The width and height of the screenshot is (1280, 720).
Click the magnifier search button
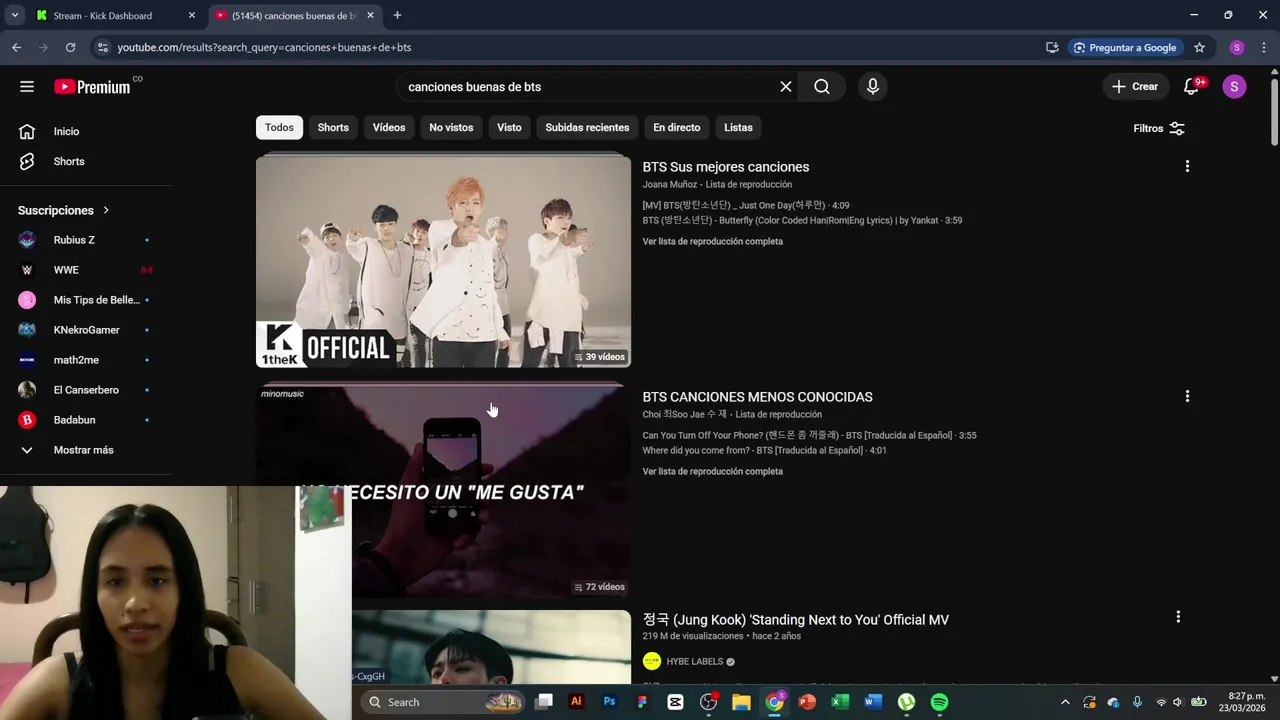tap(822, 87)
